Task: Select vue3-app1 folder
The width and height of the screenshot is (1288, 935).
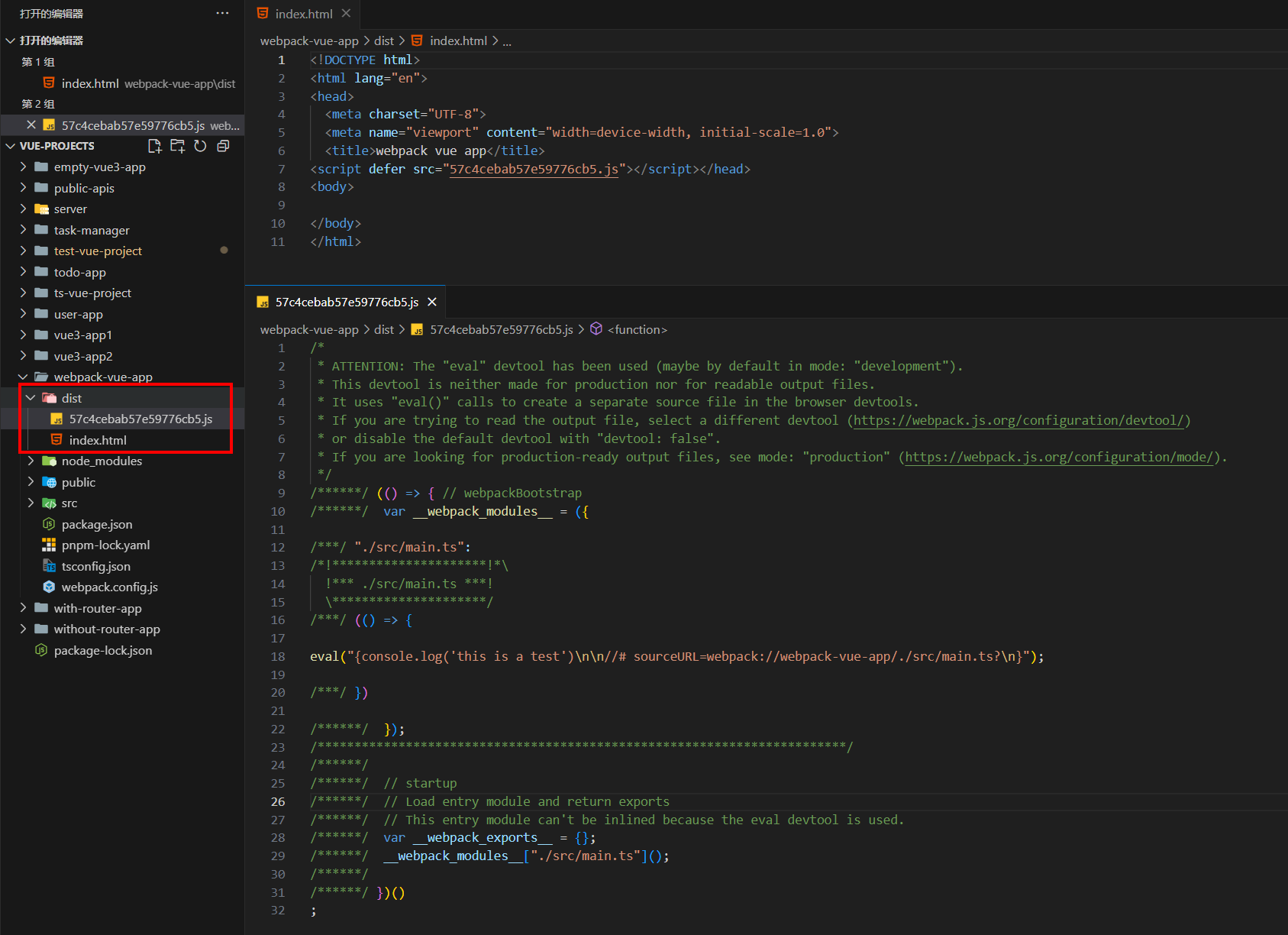Action: pyautogui.click(x=122, y=335)
